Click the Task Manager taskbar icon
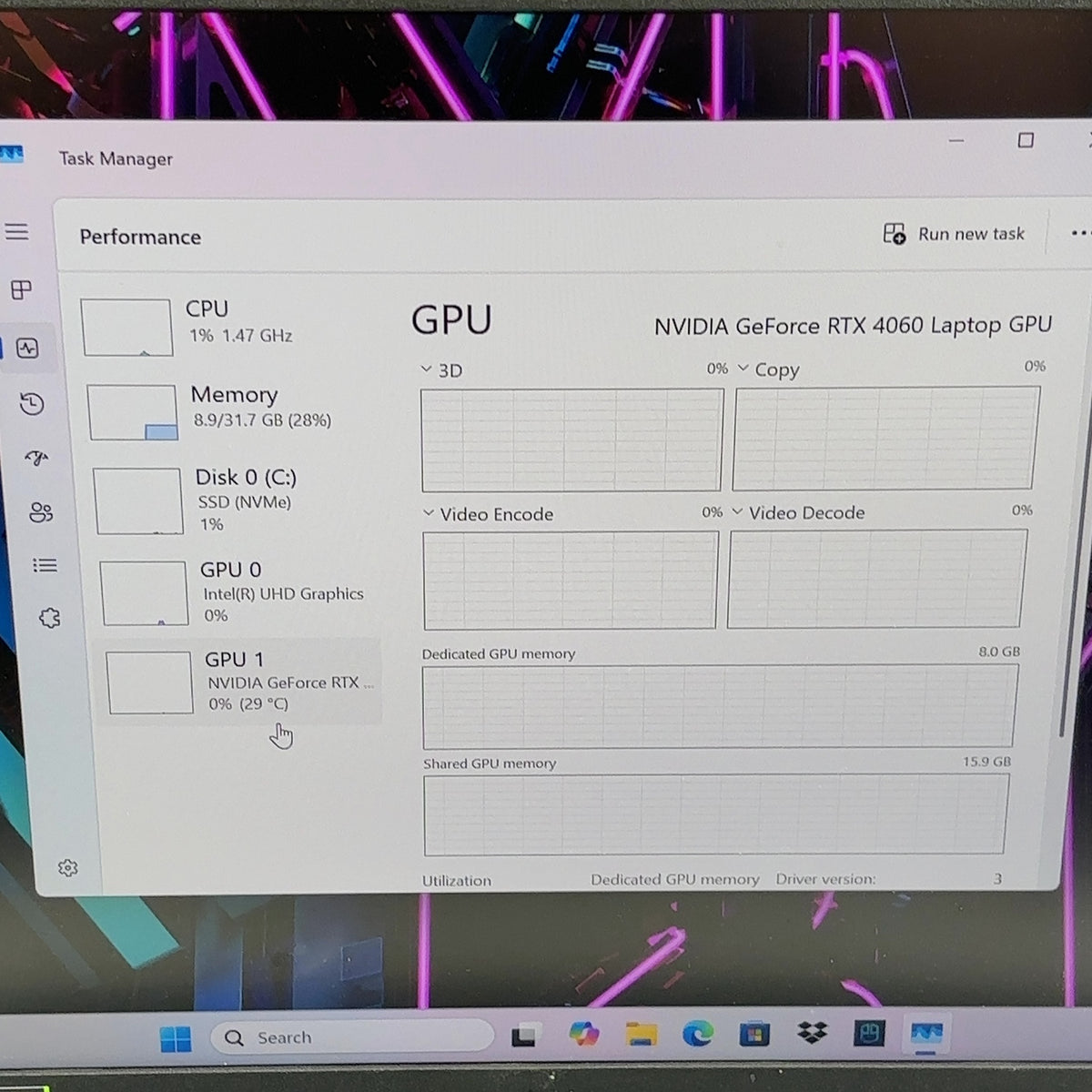This screenshot has height=1092, width=1092. [x=926, y=1034]
